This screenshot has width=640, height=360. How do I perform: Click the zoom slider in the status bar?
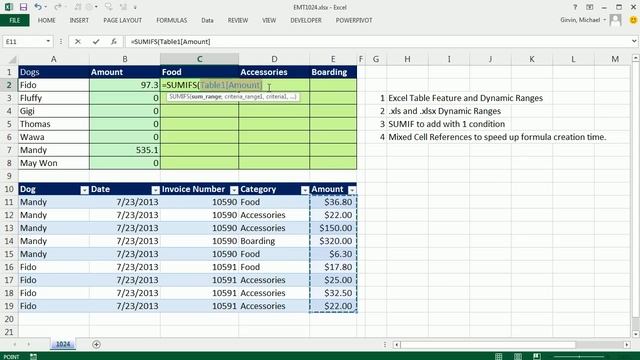tap(579, 356)
